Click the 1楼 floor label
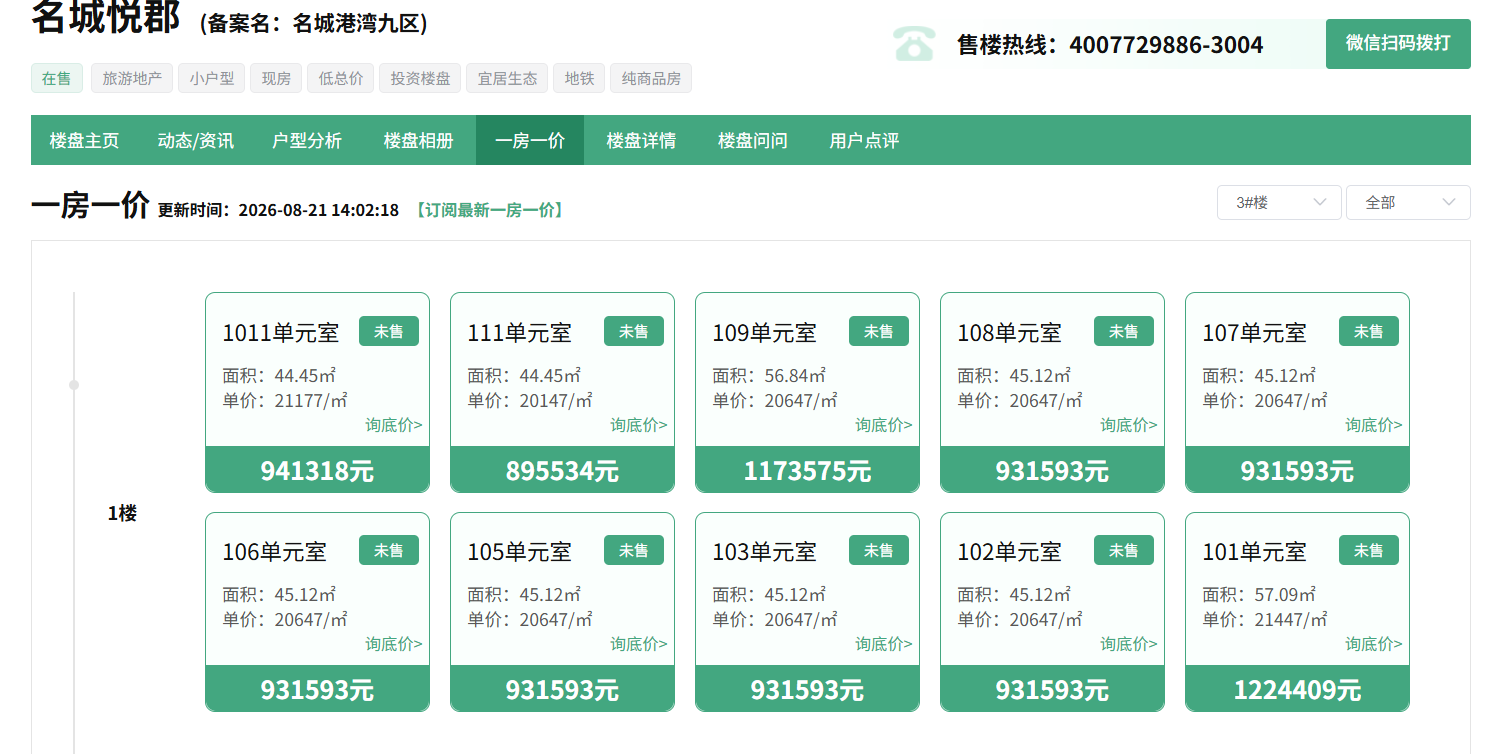Image resolution: width=1496 pixels, height=754 pixels. click(x=122, y=513)
